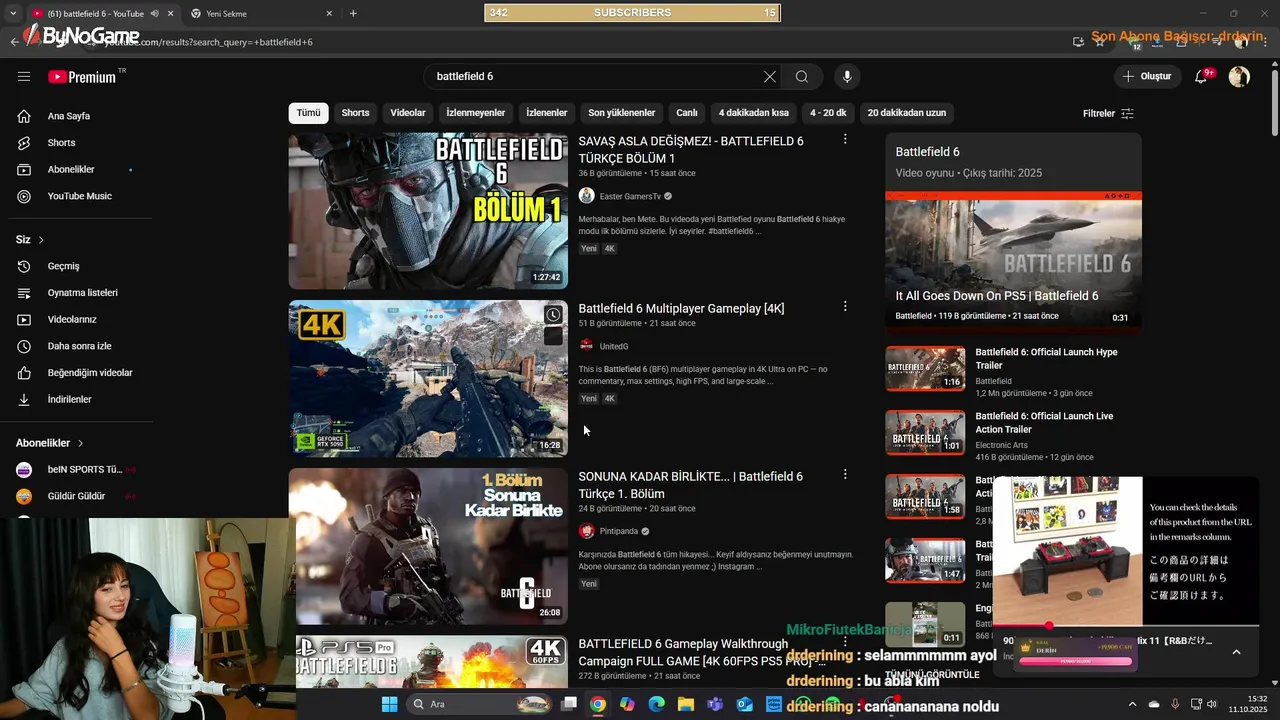This screenshot has height=720, width=1280.
Task: Select the Shorts filter chip
Action: pyautogui.click(x=355, y=113)
